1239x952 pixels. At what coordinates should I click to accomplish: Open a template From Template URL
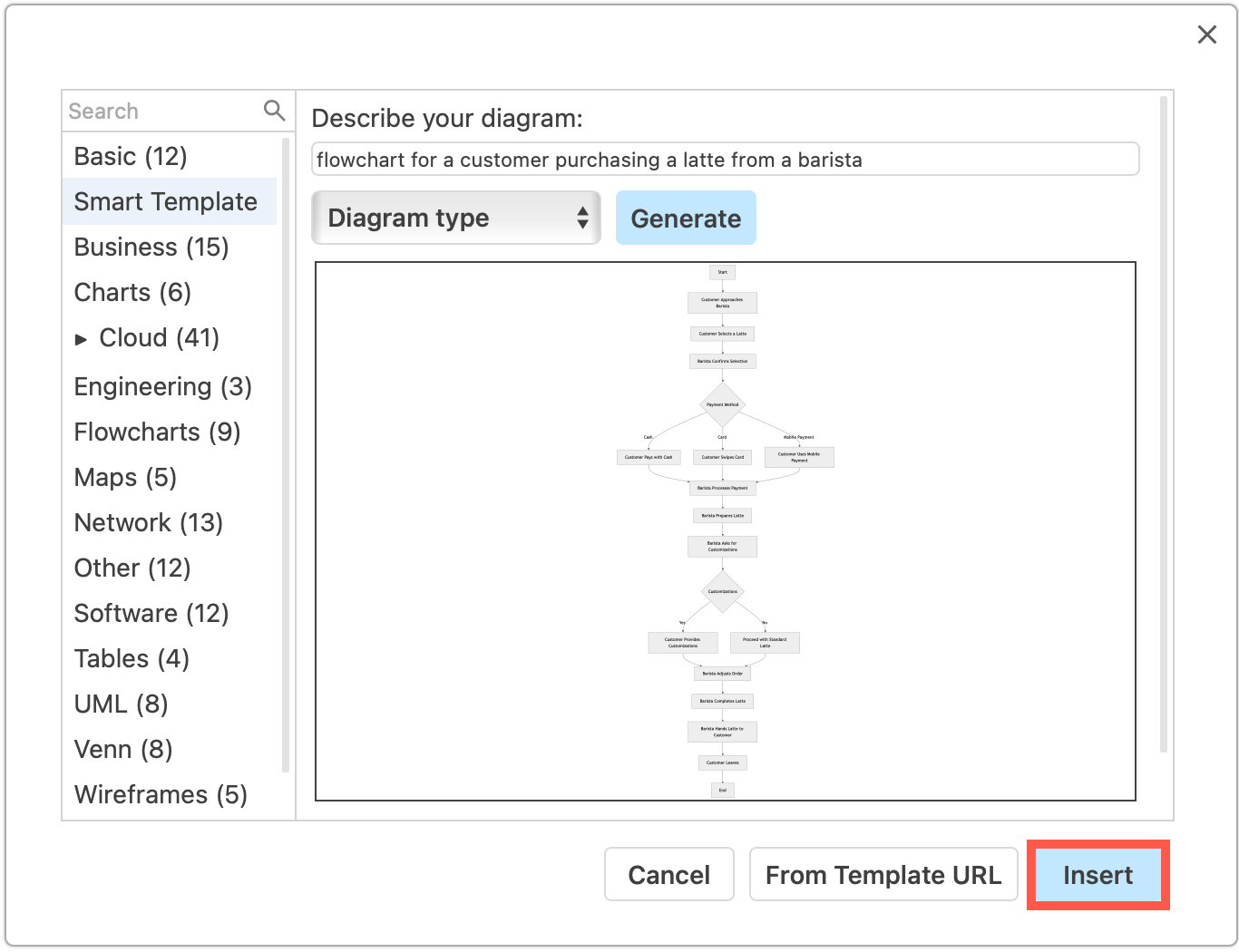pyautogui.click(x=883, y=874)
